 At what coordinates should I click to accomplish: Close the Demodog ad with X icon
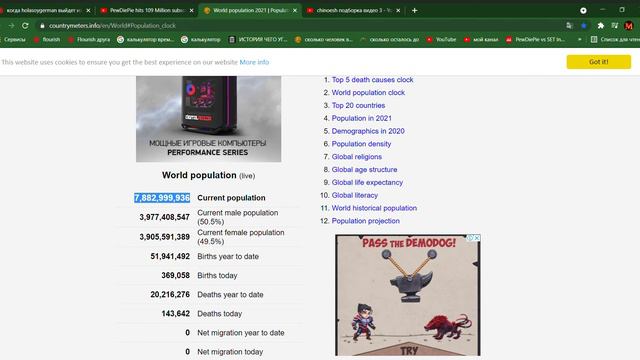click(x=477, y=238)
